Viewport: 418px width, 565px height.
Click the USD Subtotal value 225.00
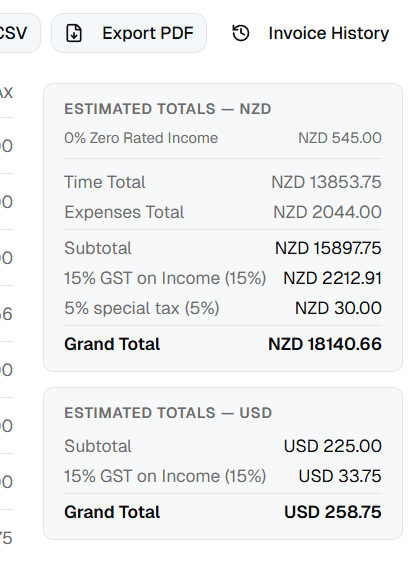(332, 446)
